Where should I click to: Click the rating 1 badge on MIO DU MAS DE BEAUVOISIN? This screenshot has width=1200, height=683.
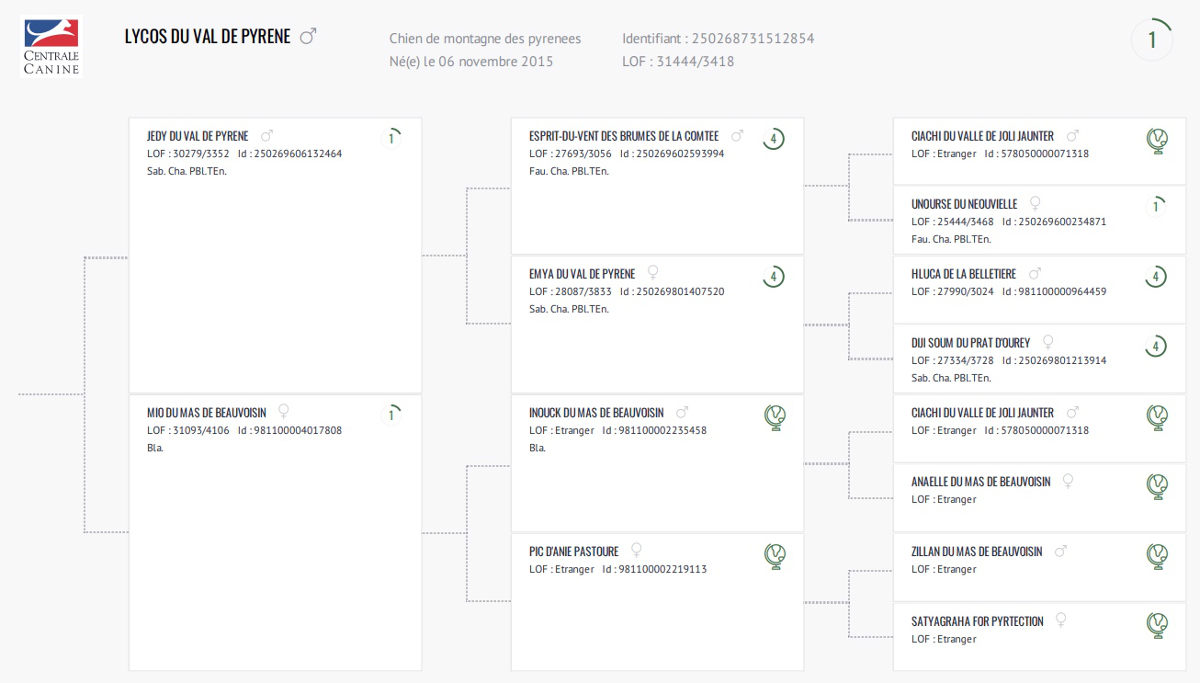click(392, 414)
